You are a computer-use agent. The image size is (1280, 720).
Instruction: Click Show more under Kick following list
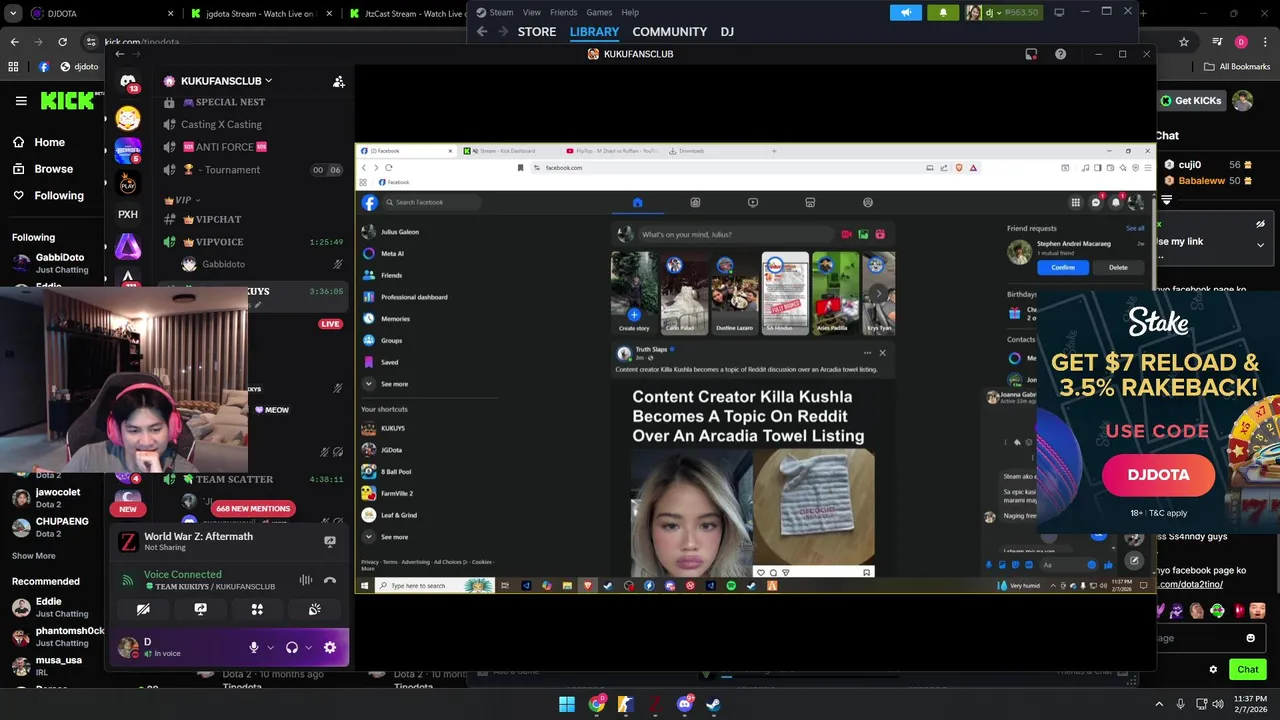click(x=34, y=556)
